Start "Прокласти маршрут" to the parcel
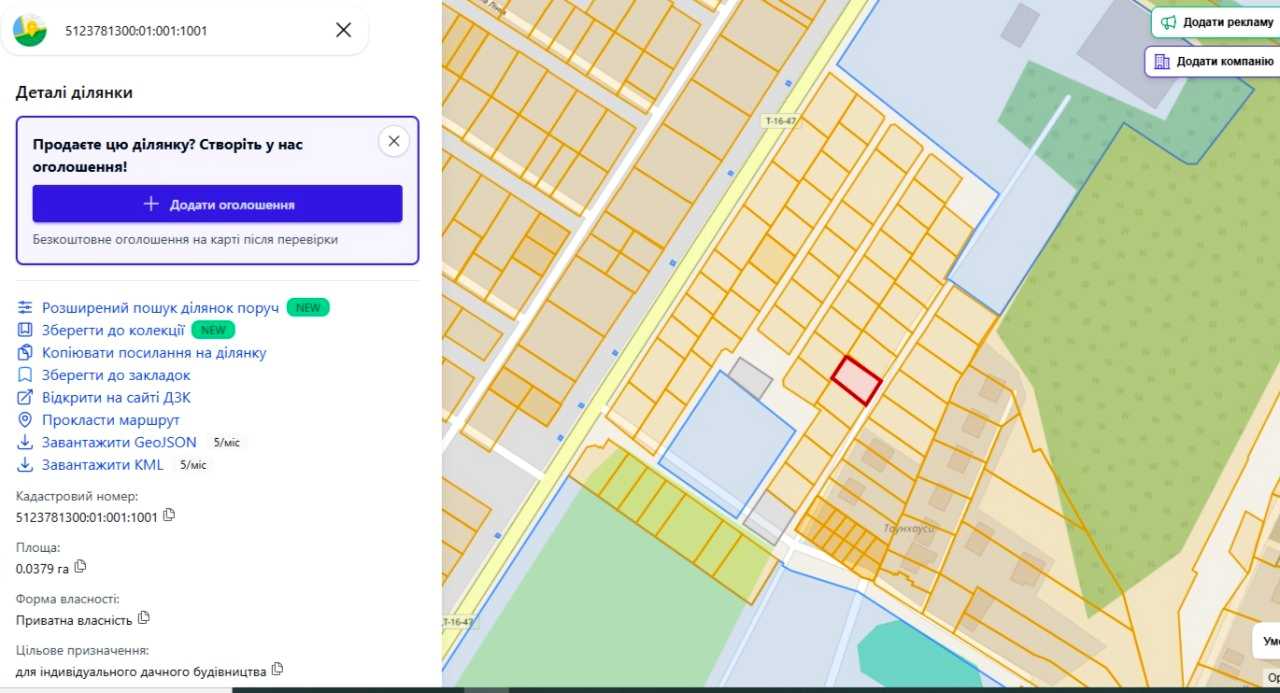Image resolution: width=1280 pixels, height=693 pixels. click(x=111, y=420)
